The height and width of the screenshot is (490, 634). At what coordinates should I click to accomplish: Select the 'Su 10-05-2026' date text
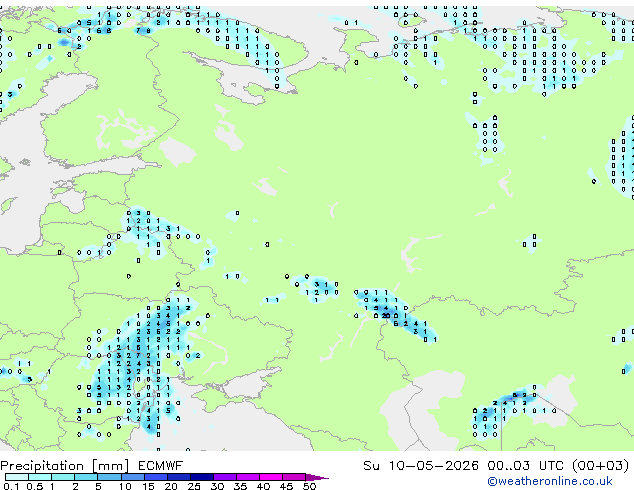coord(421,466)
